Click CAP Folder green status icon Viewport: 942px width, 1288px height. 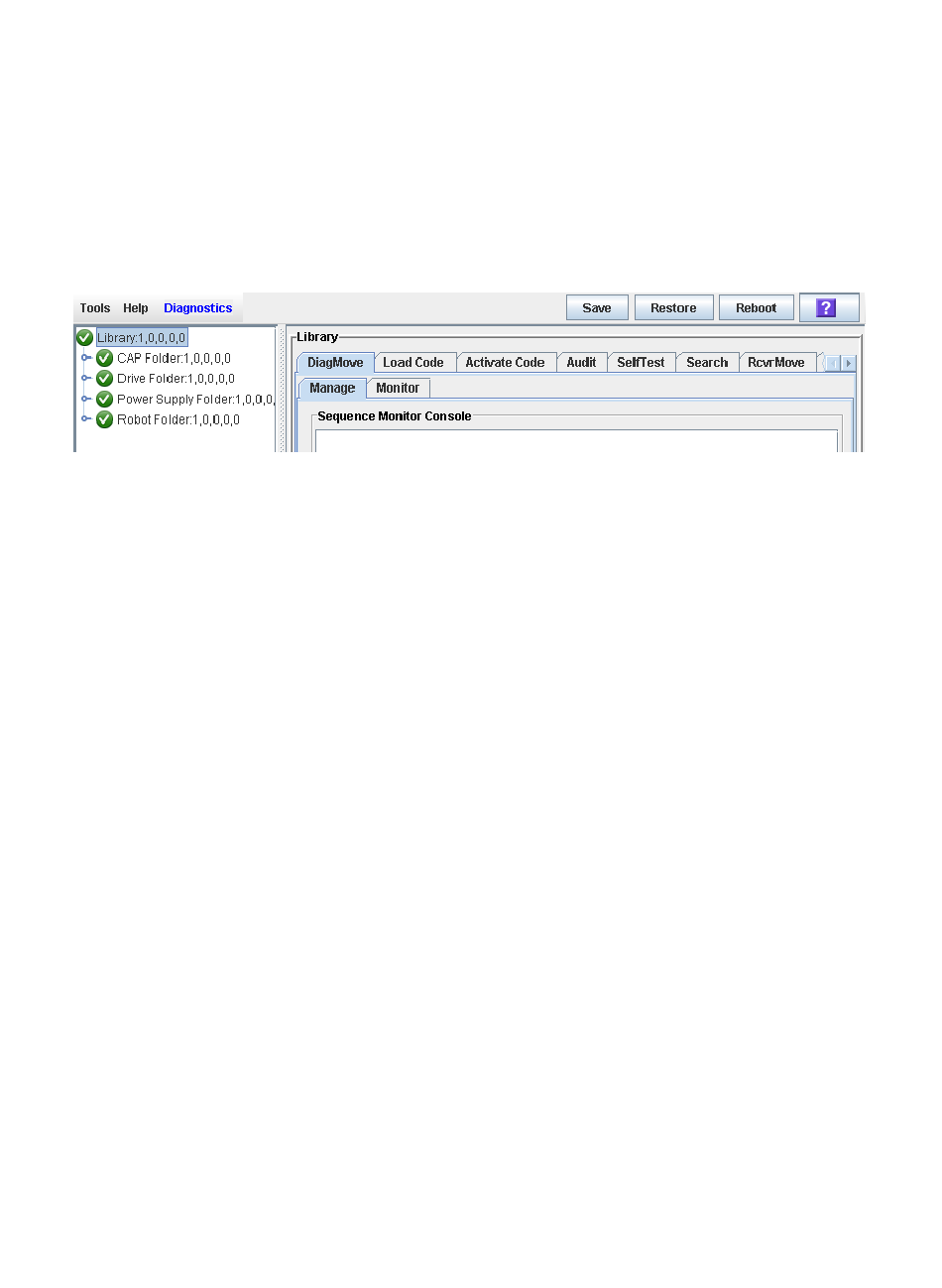(104, 358)
